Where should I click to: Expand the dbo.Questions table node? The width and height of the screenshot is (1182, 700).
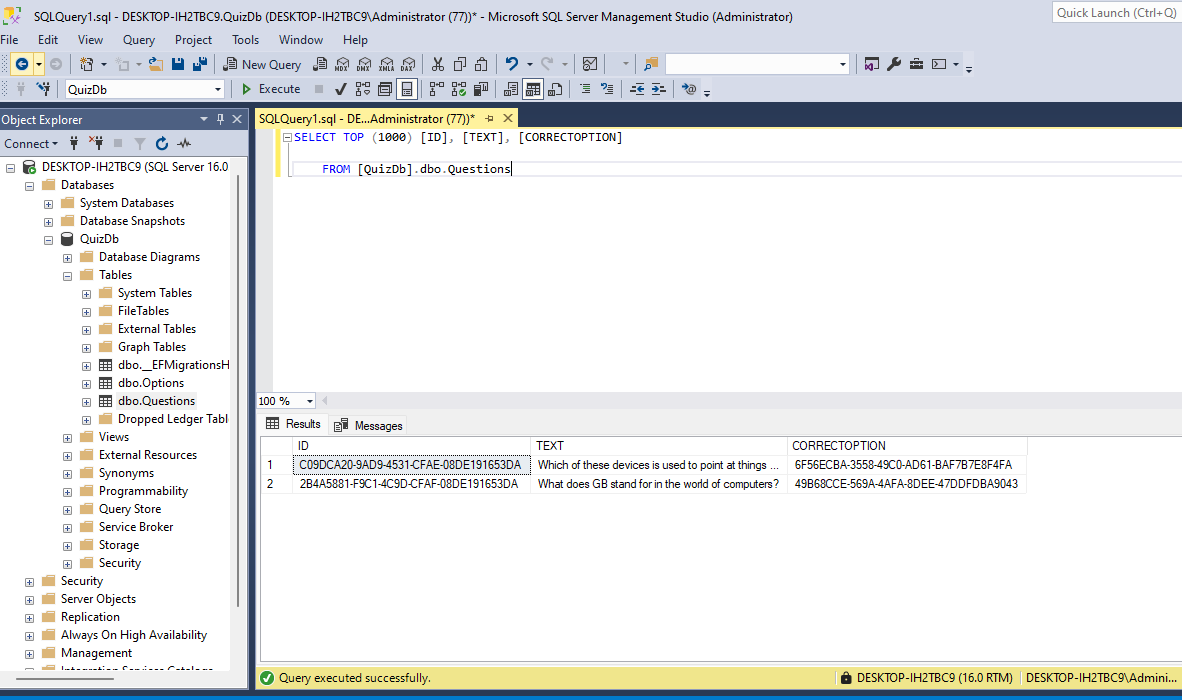[x=86, y=401]
